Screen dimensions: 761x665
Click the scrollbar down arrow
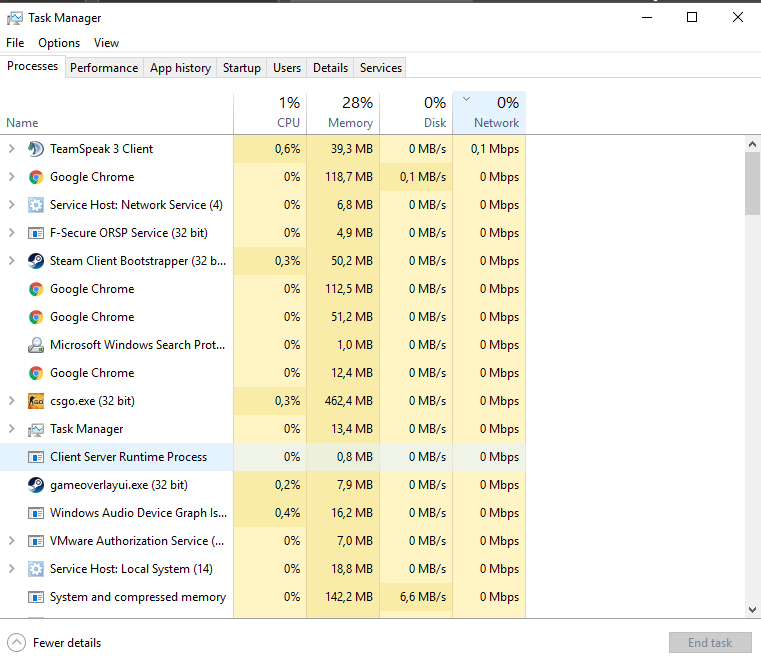point(752,610)
